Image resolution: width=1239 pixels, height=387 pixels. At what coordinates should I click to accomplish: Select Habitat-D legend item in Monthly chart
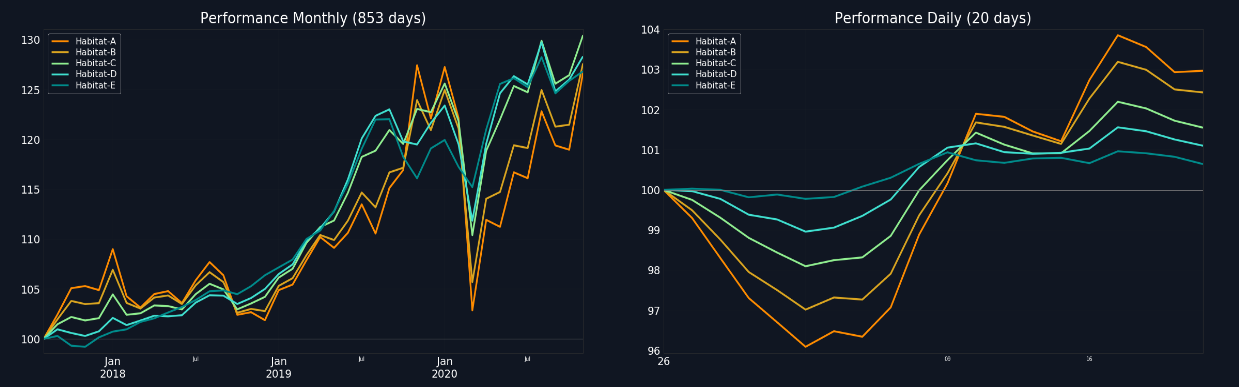(x=83, y=74)
